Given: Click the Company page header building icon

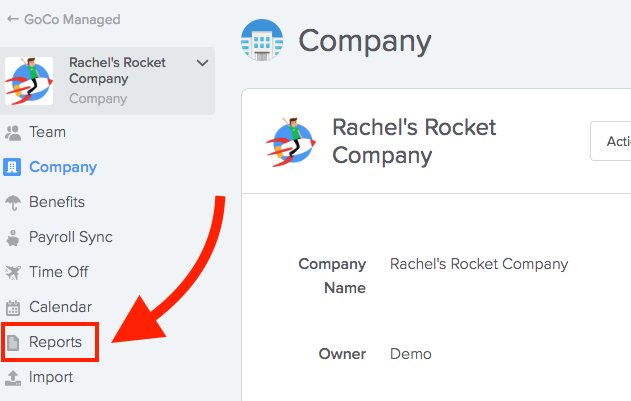Looking at the screenshot, I should [262, 40].
